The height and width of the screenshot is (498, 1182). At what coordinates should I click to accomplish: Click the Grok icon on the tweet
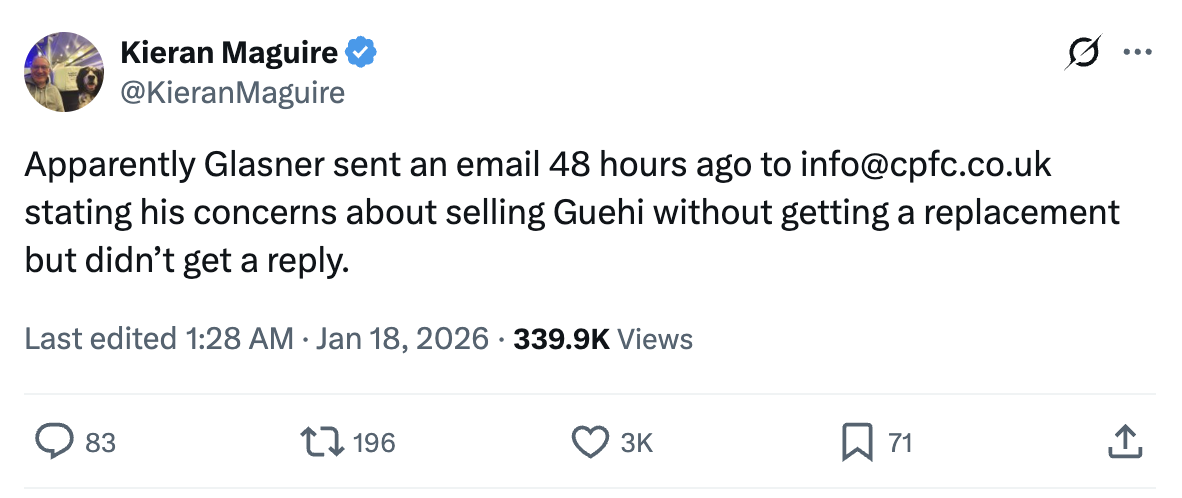point(1084,52)
